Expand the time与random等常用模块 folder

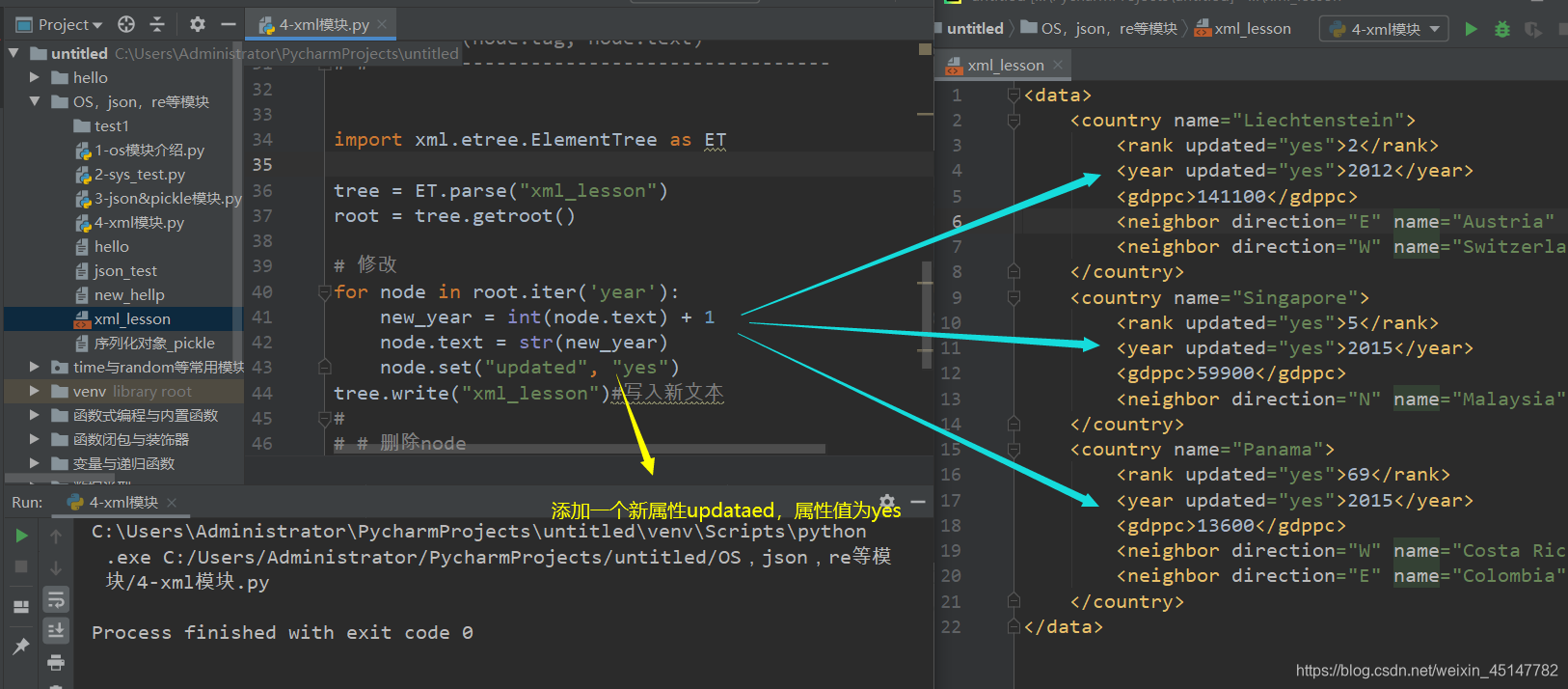click(35, 367)
